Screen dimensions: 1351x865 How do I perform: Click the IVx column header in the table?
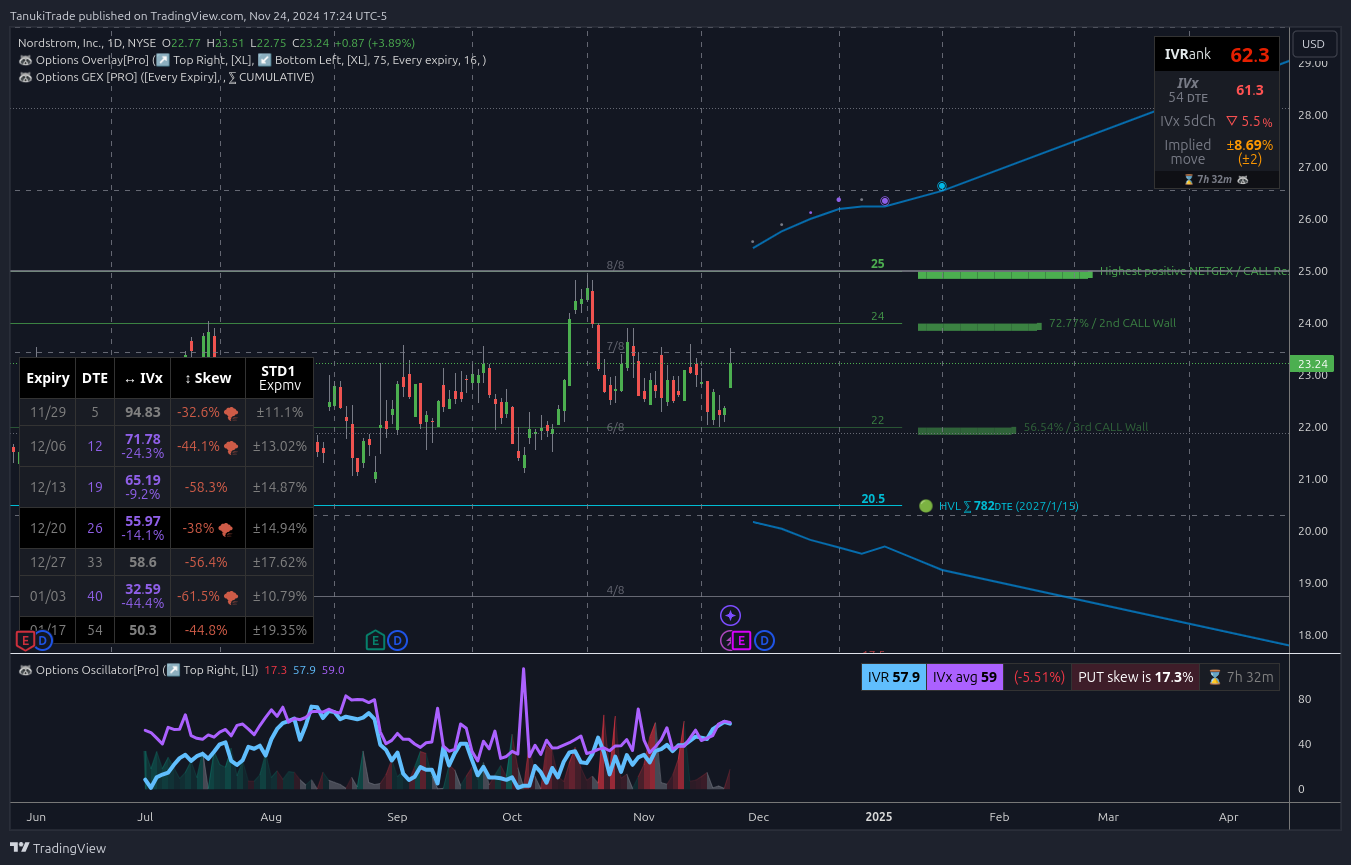click(x=144, y=378)
